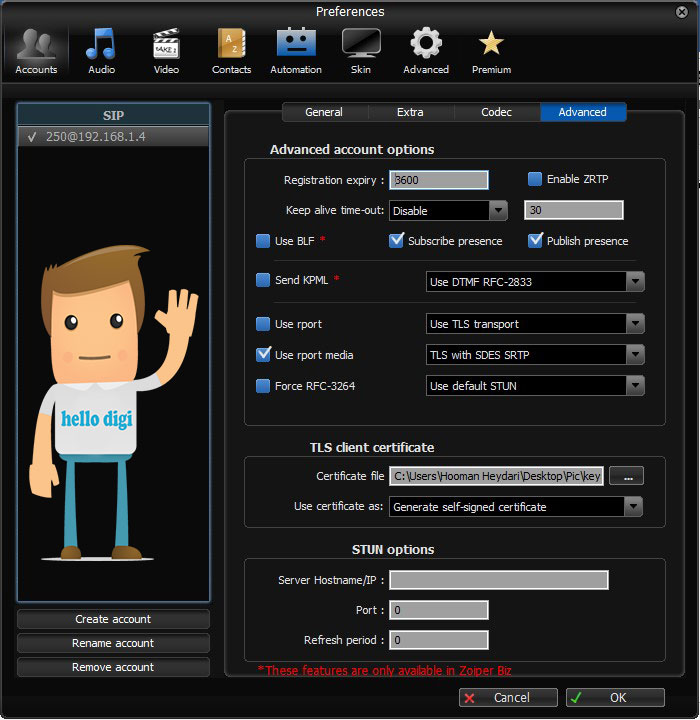Enable Force RFC-3264 checkbox
The height and width of the screenshot is (720, 700).
[x=263, y=386]
